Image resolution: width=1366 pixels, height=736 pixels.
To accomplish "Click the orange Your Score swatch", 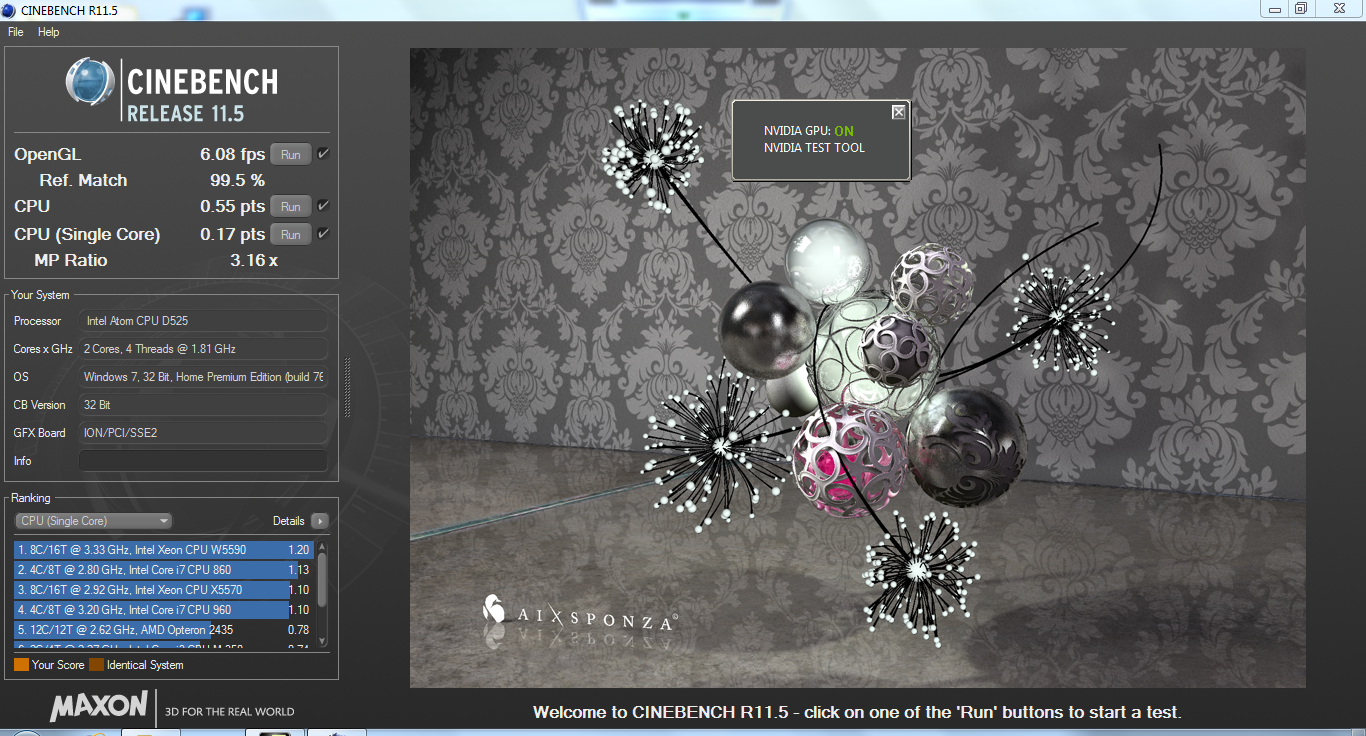I will click(x=21, y=664).
